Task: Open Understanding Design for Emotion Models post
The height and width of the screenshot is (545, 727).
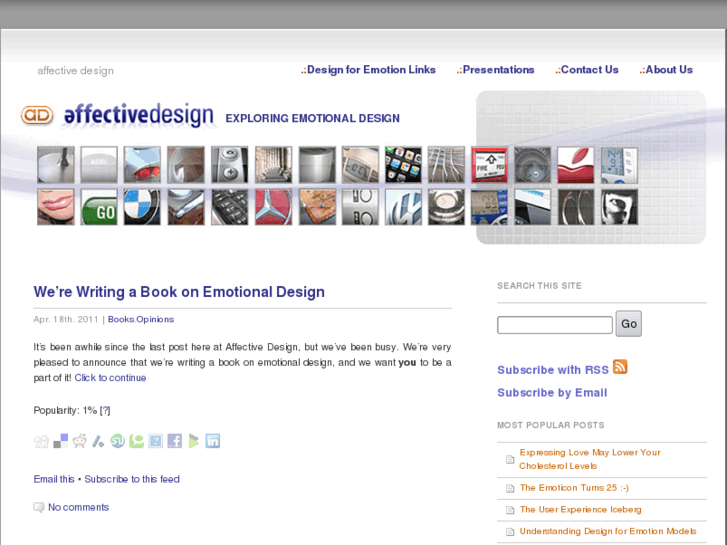Action: [608, 532]
